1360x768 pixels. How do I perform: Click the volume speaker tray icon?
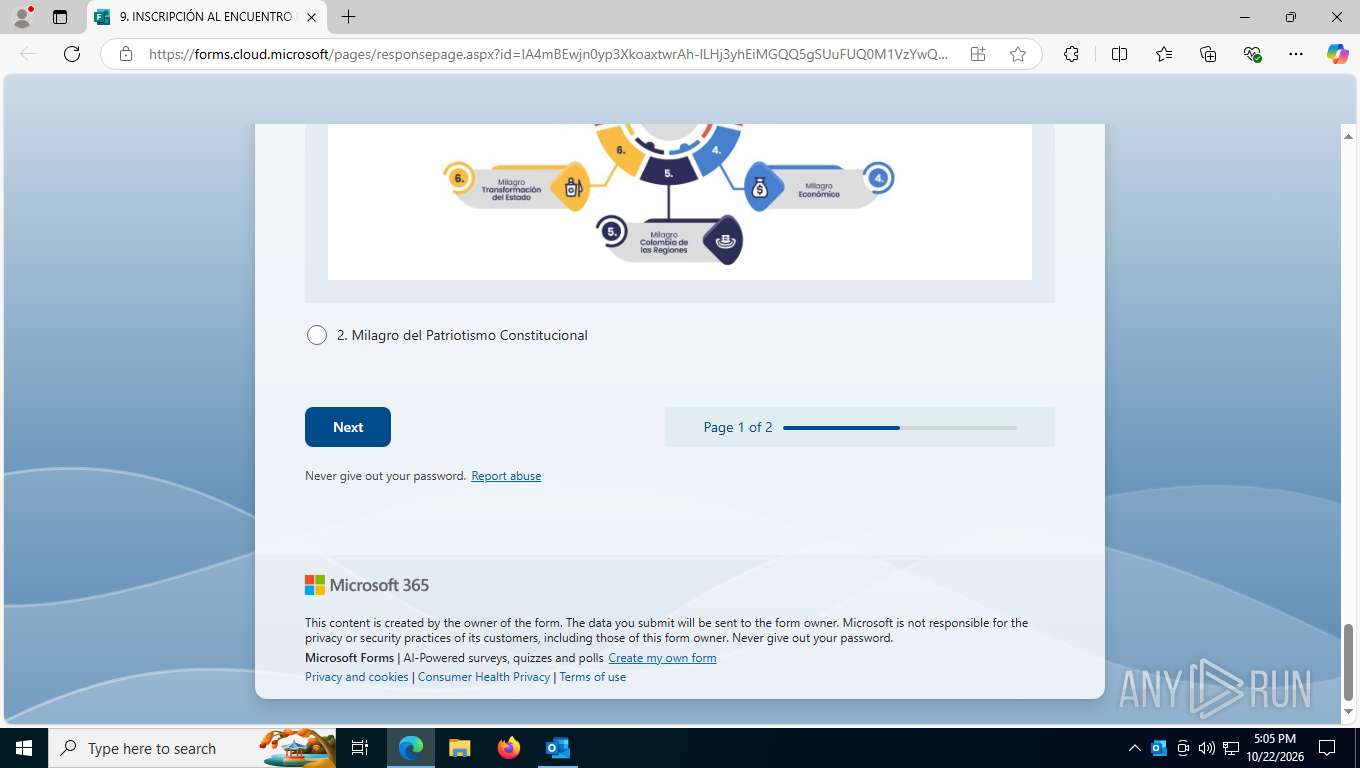(1206, 748)
